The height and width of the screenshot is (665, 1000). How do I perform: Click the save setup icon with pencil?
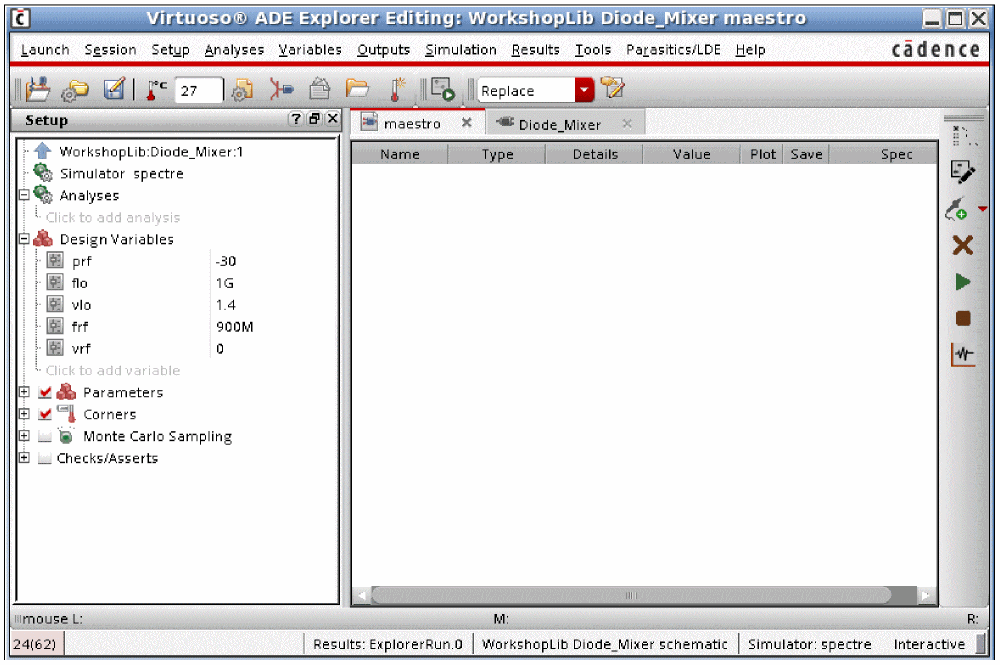(114, 91)
